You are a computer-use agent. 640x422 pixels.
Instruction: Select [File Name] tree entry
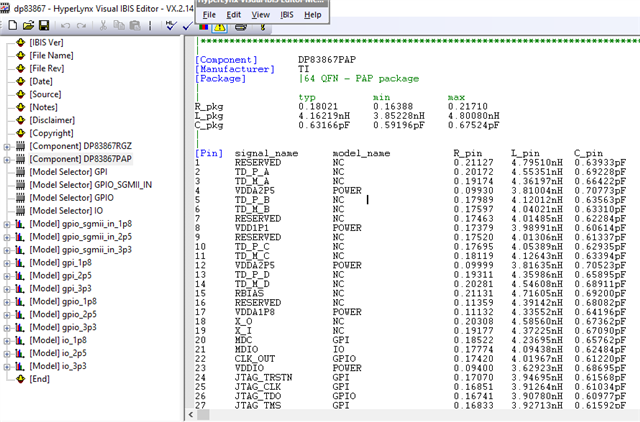point(51,55)
